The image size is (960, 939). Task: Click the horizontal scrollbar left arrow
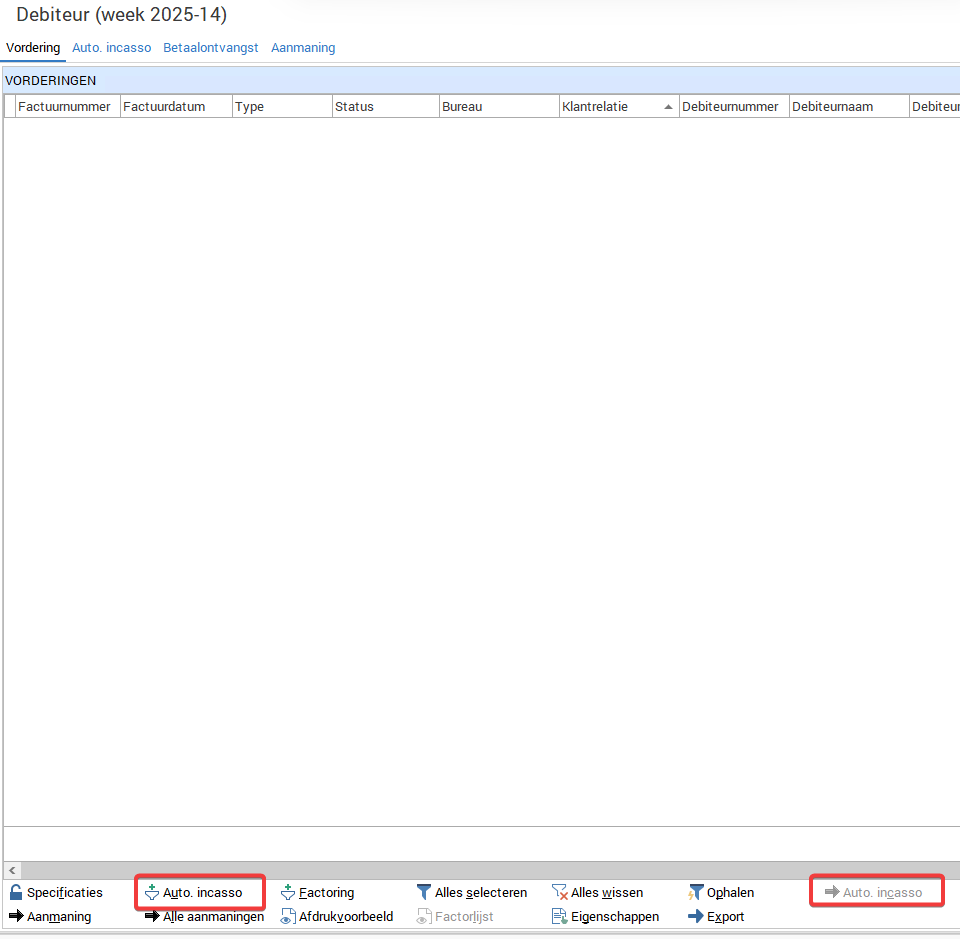click(x=12, y=870)
